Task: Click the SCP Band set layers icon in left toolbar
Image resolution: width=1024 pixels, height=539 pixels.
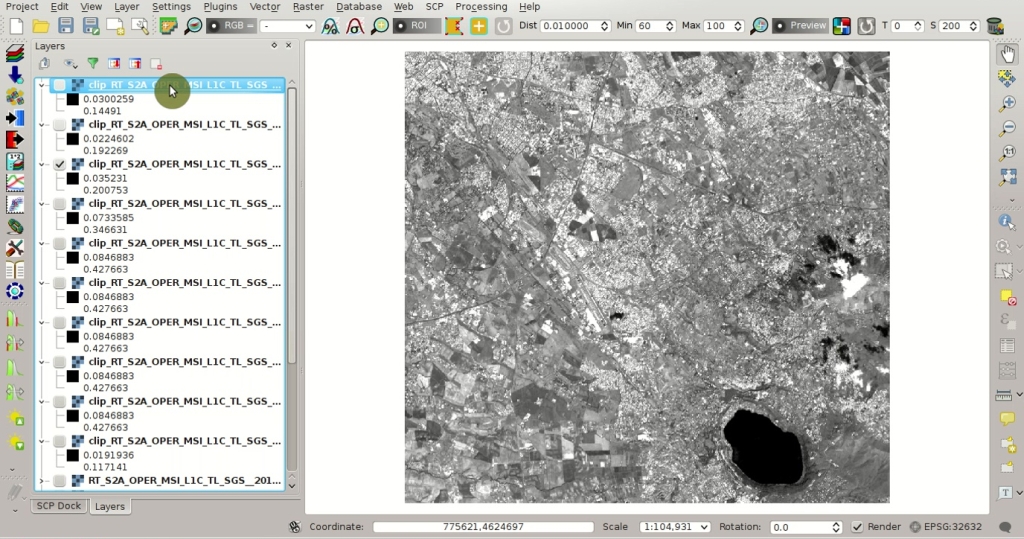Action: 15,53
